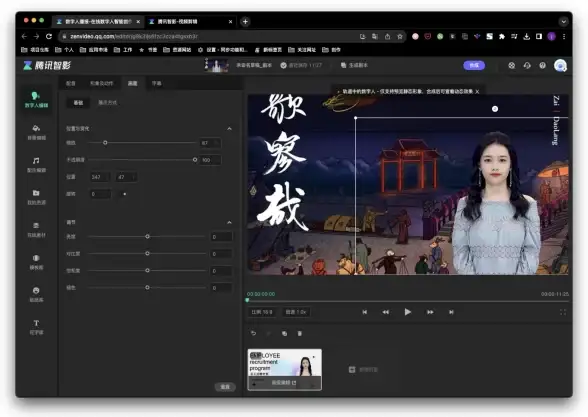Open the online materials sidebar icon
Viewport: 588px width, 417px height.
point(36,230)
